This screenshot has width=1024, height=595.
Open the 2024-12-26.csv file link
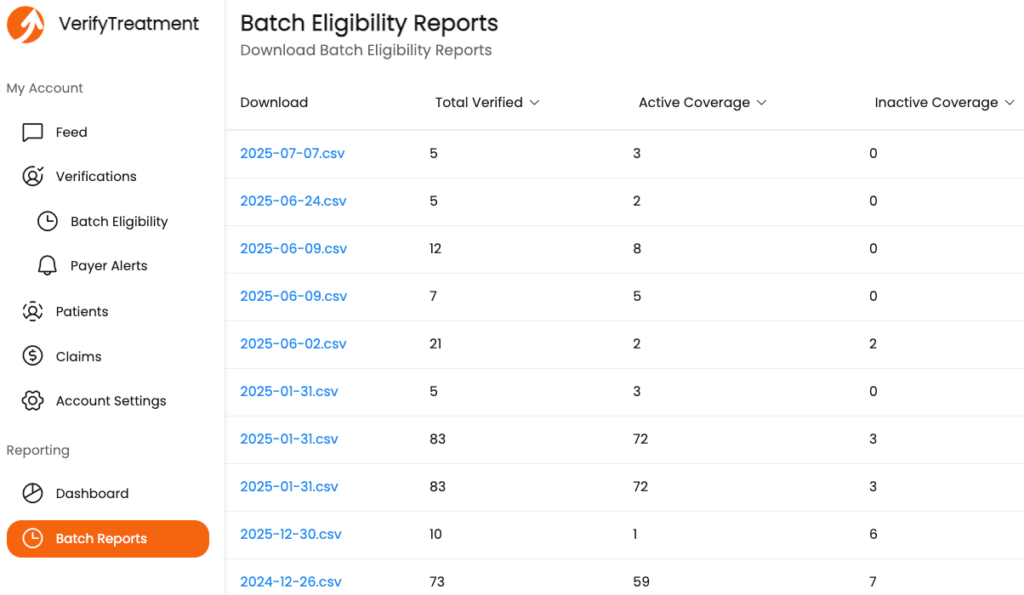(291, 582)
